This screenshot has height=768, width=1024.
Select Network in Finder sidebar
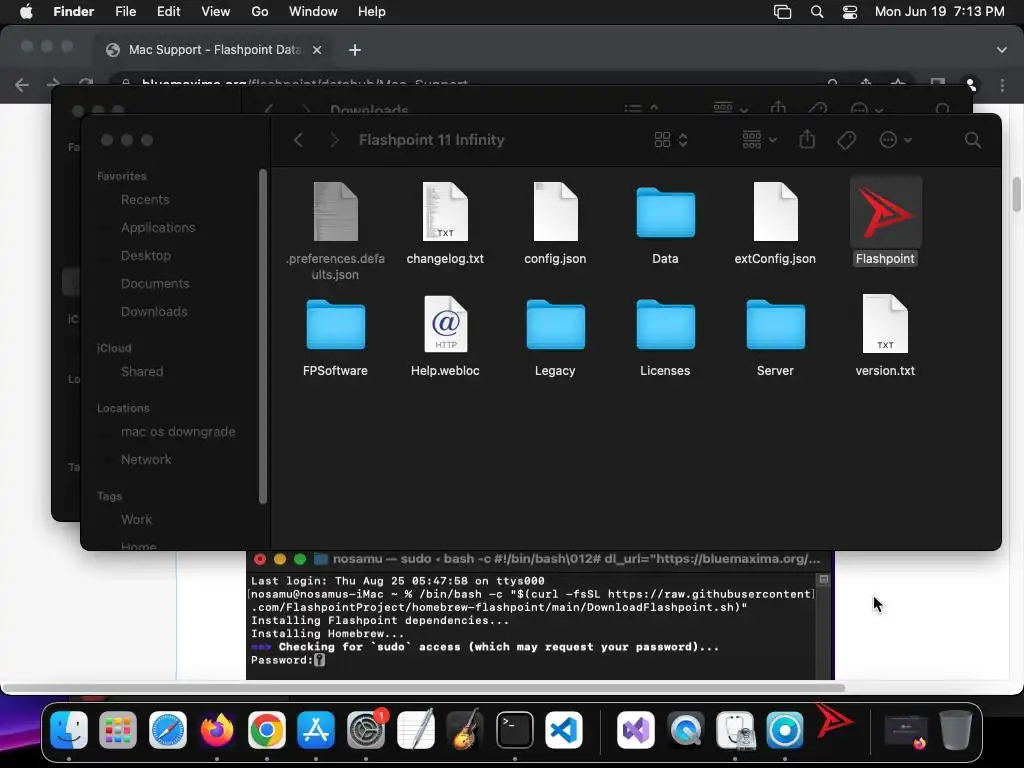coord(146,460)
